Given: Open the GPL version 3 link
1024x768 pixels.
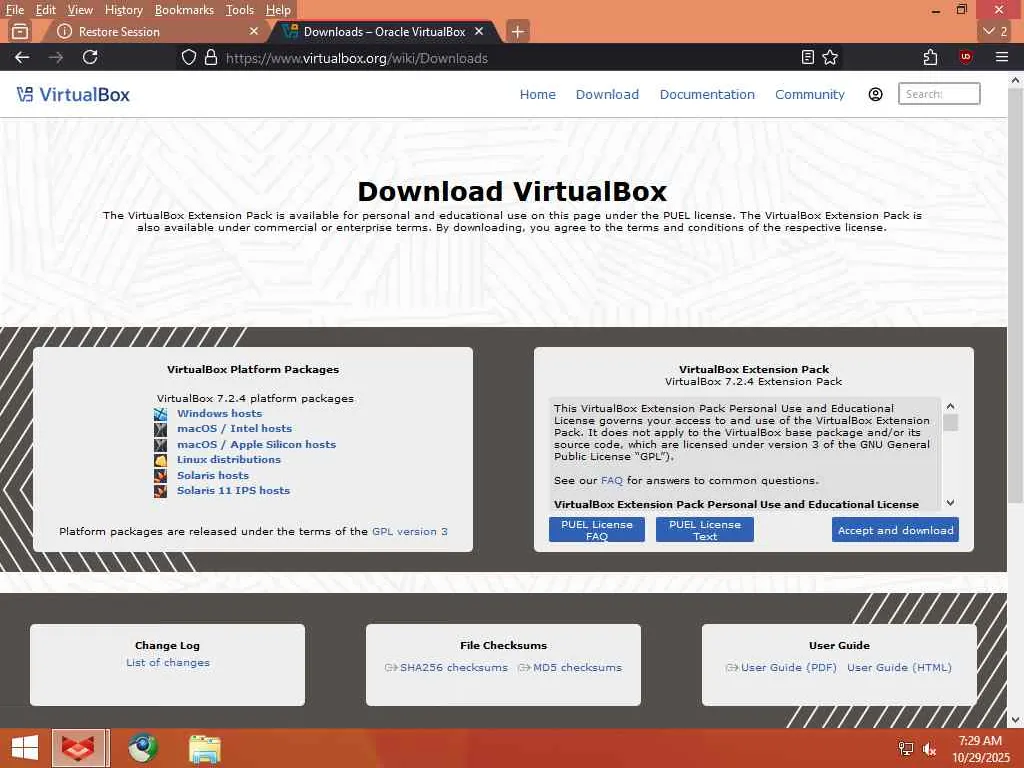Looking at the screenshot, I should [x=409, y=532].
